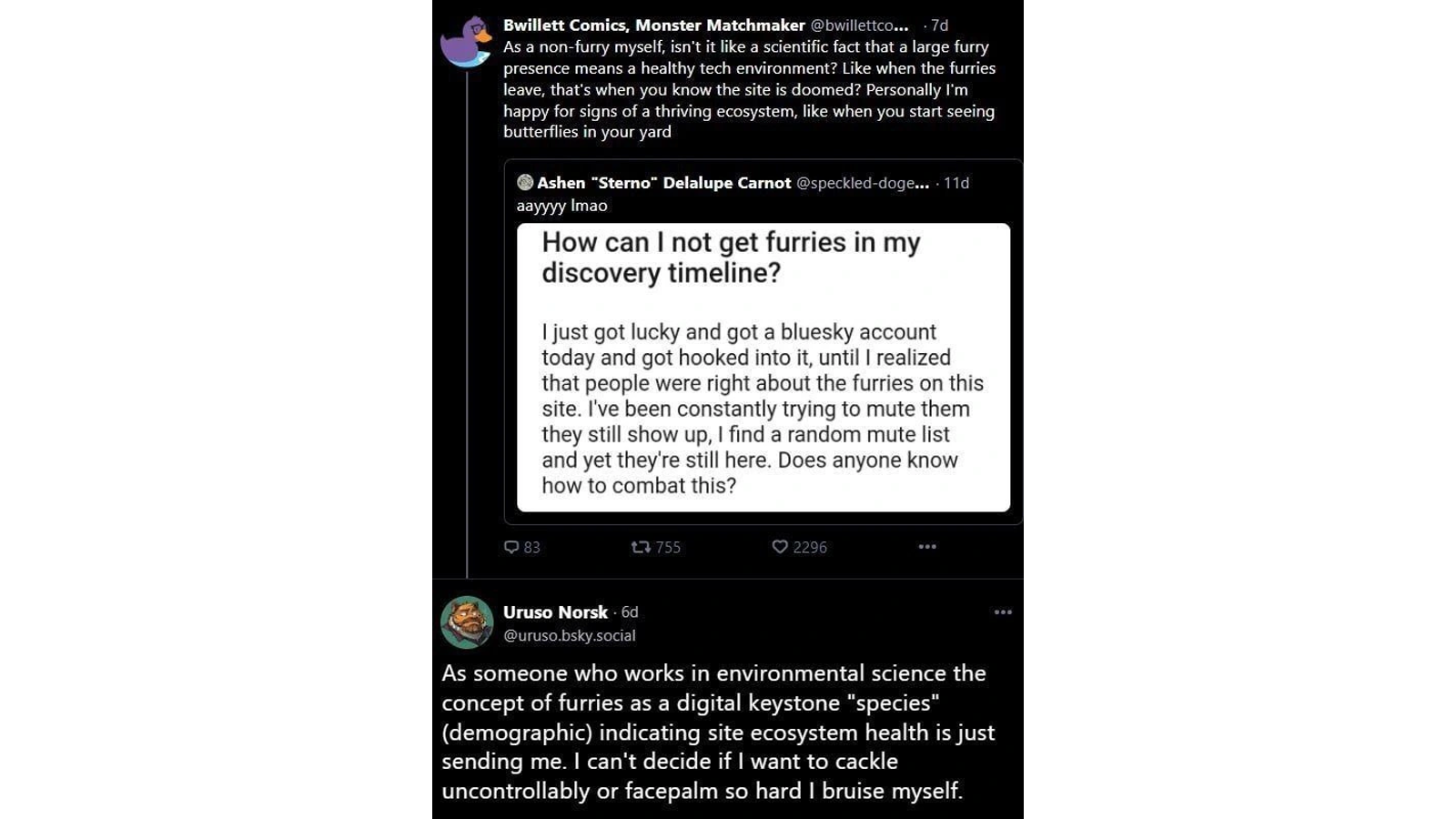The height and width of the screenshot is (819, 1456).
Task: Open Ashen Delalupe Carnot's small avatar
Action: click(525, 183)
